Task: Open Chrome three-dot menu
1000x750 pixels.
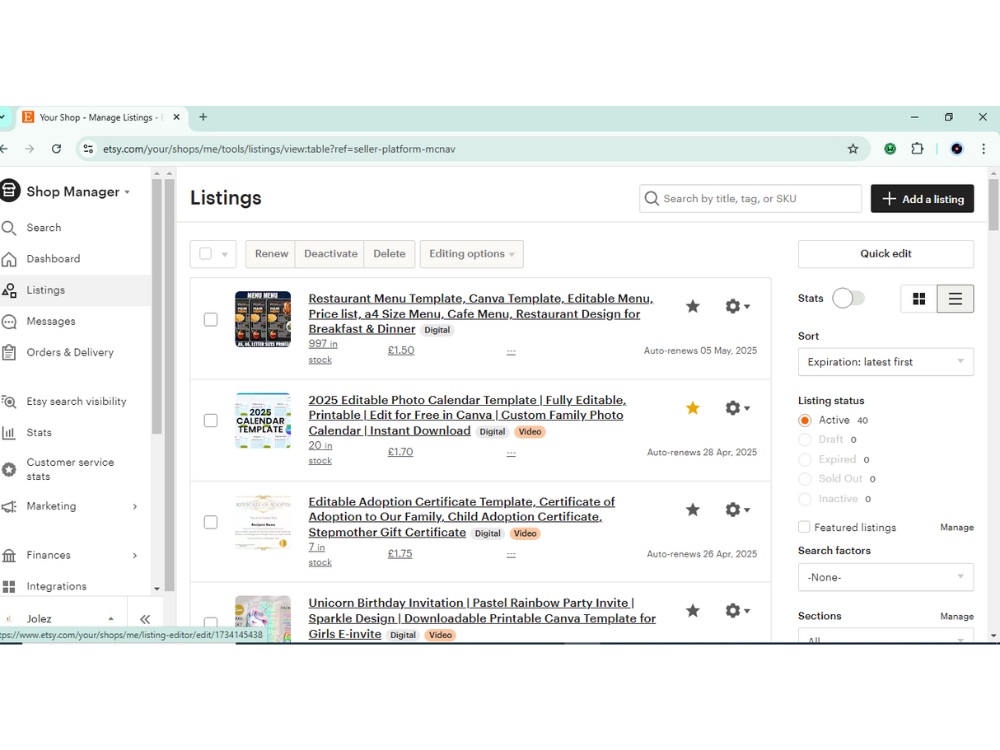Action: click(983, 149)
